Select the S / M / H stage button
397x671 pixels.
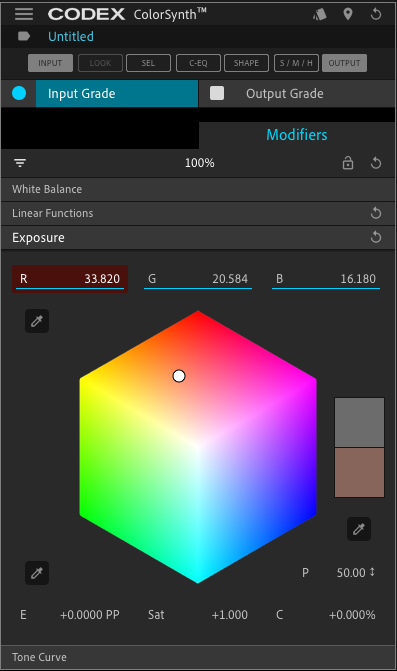[x=296, y=63]
